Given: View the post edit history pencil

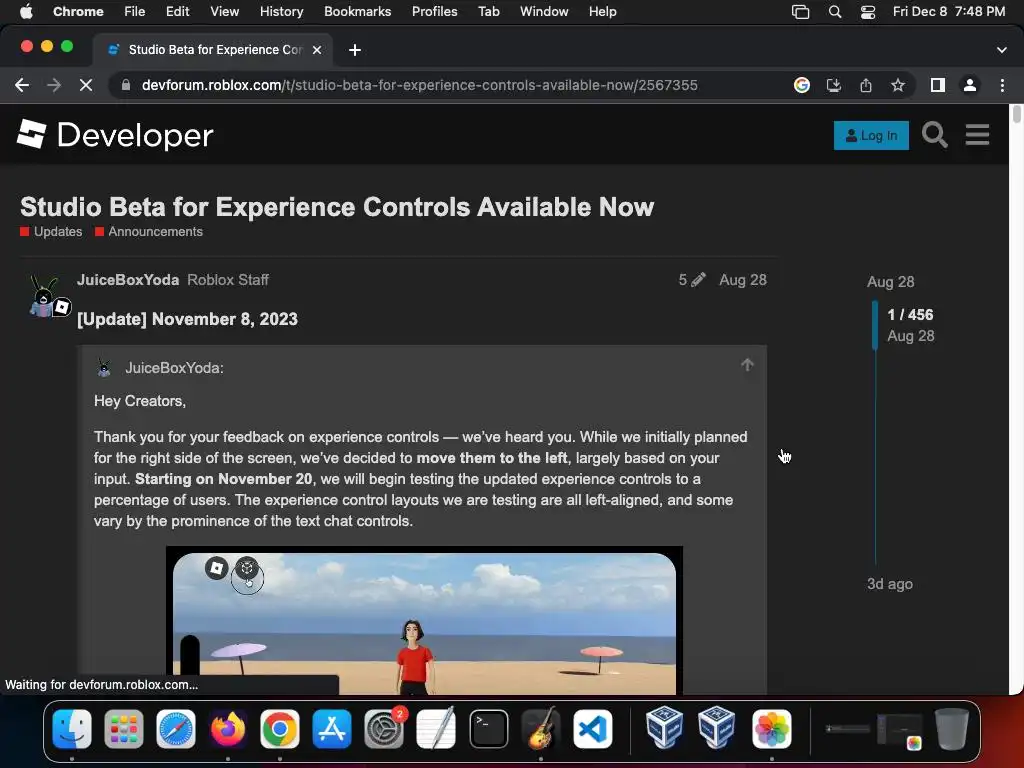Looking at the screenshot, I should [x=692, y=280].
